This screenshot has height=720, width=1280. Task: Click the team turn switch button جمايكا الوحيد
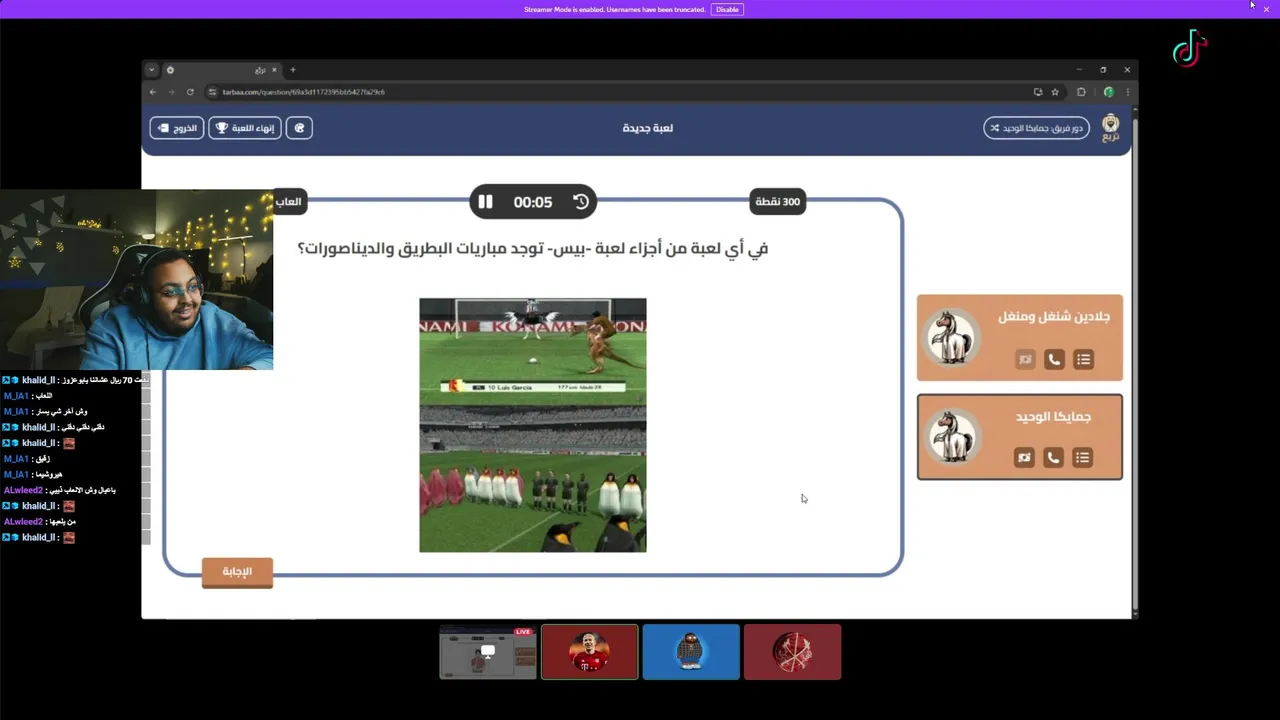pos(1036,128)
